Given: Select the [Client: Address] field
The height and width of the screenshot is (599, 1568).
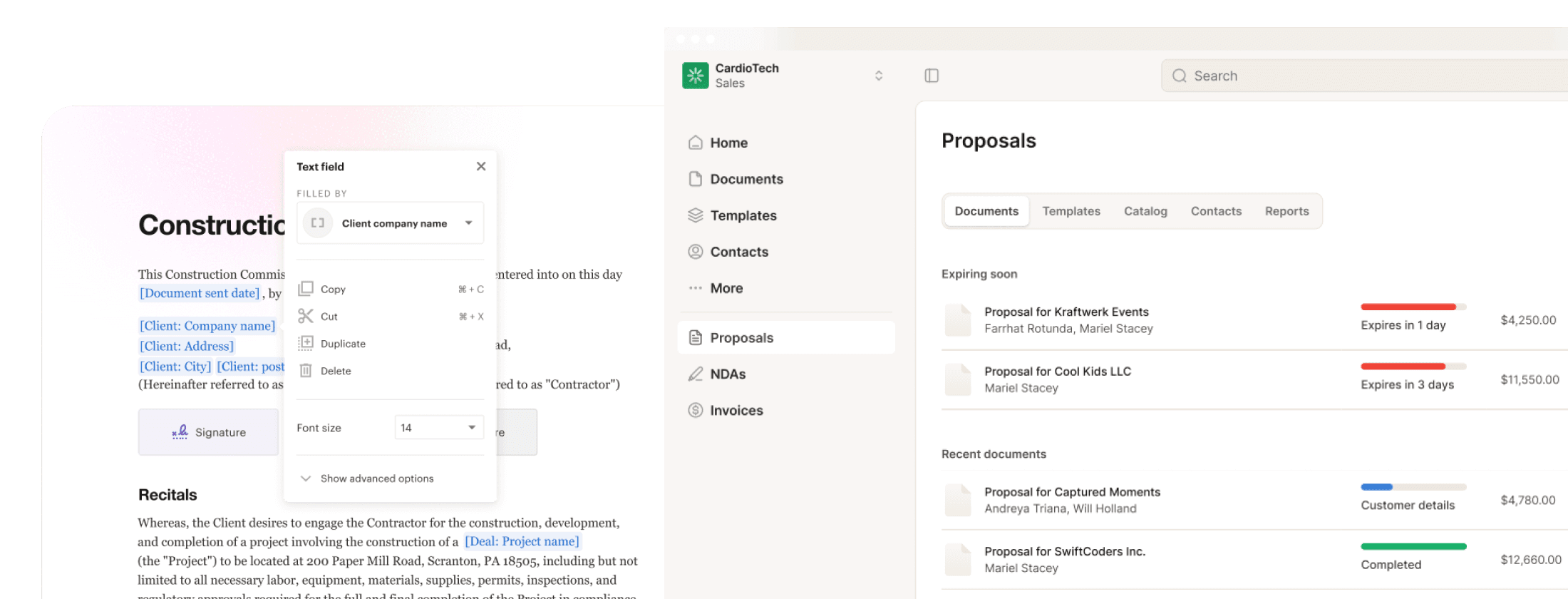Looking at the screenshot, I should [187, 346].
